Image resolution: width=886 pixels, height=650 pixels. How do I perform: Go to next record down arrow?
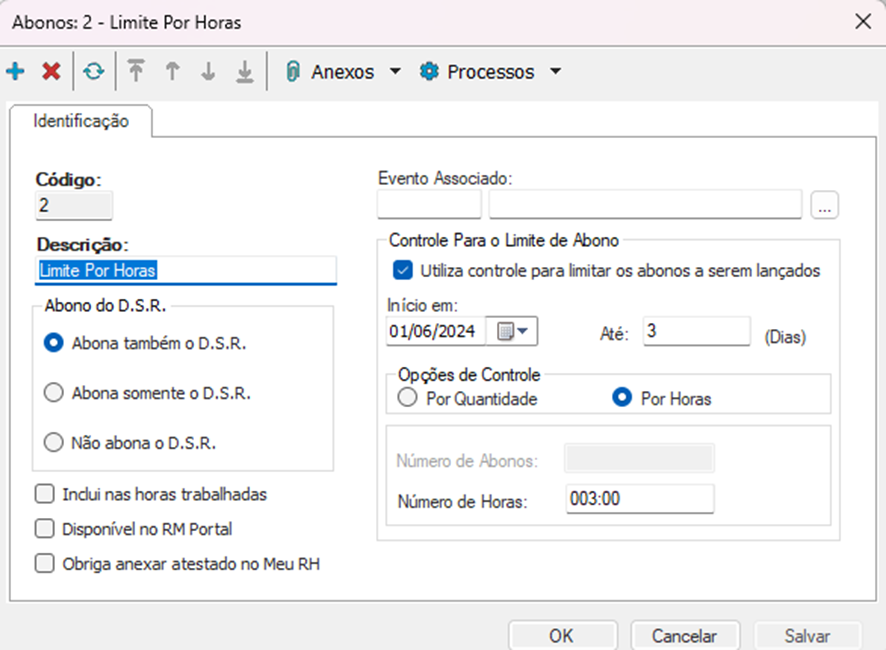coord(208,72)
